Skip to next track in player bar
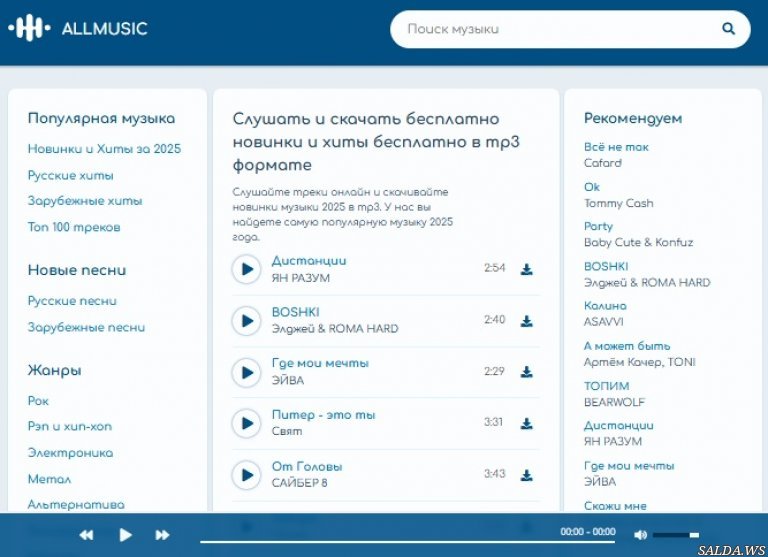The width and height of the screenshot is (768, 557). click(x=163, y=535)
